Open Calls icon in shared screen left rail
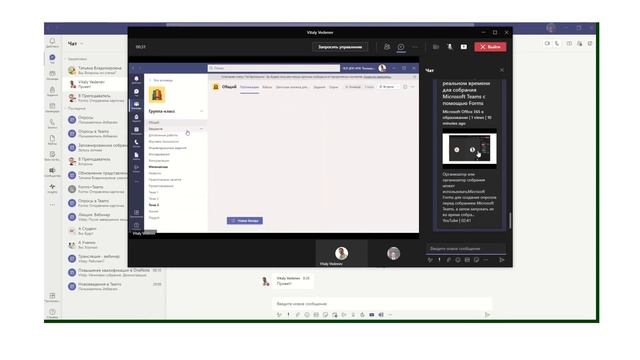The height and width of the screenshot is (360, 640). tap(136, 143)
